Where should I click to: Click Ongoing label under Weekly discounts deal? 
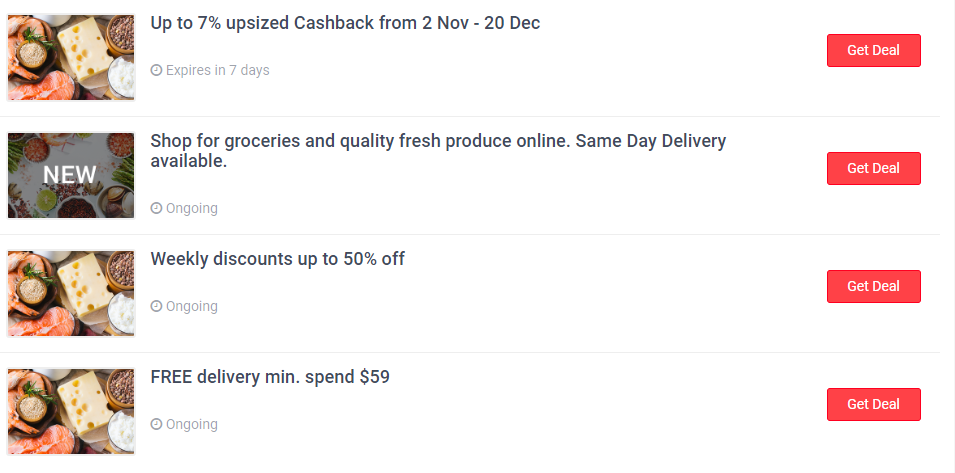pyautogui.click(x=191, y=306)
